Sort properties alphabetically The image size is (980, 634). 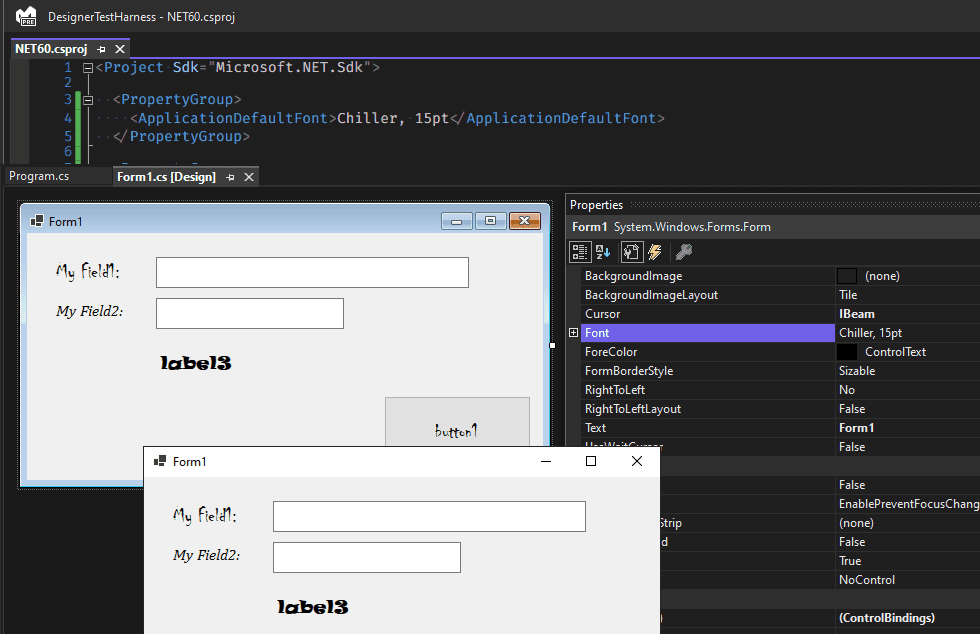click(x=603, y=252)
